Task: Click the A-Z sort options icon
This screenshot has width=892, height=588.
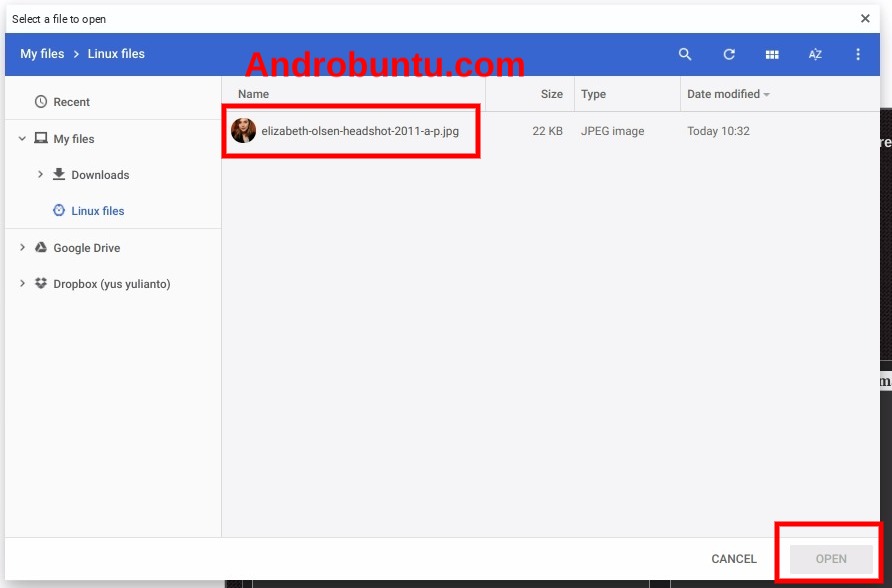Action: [x=815, y=54]
